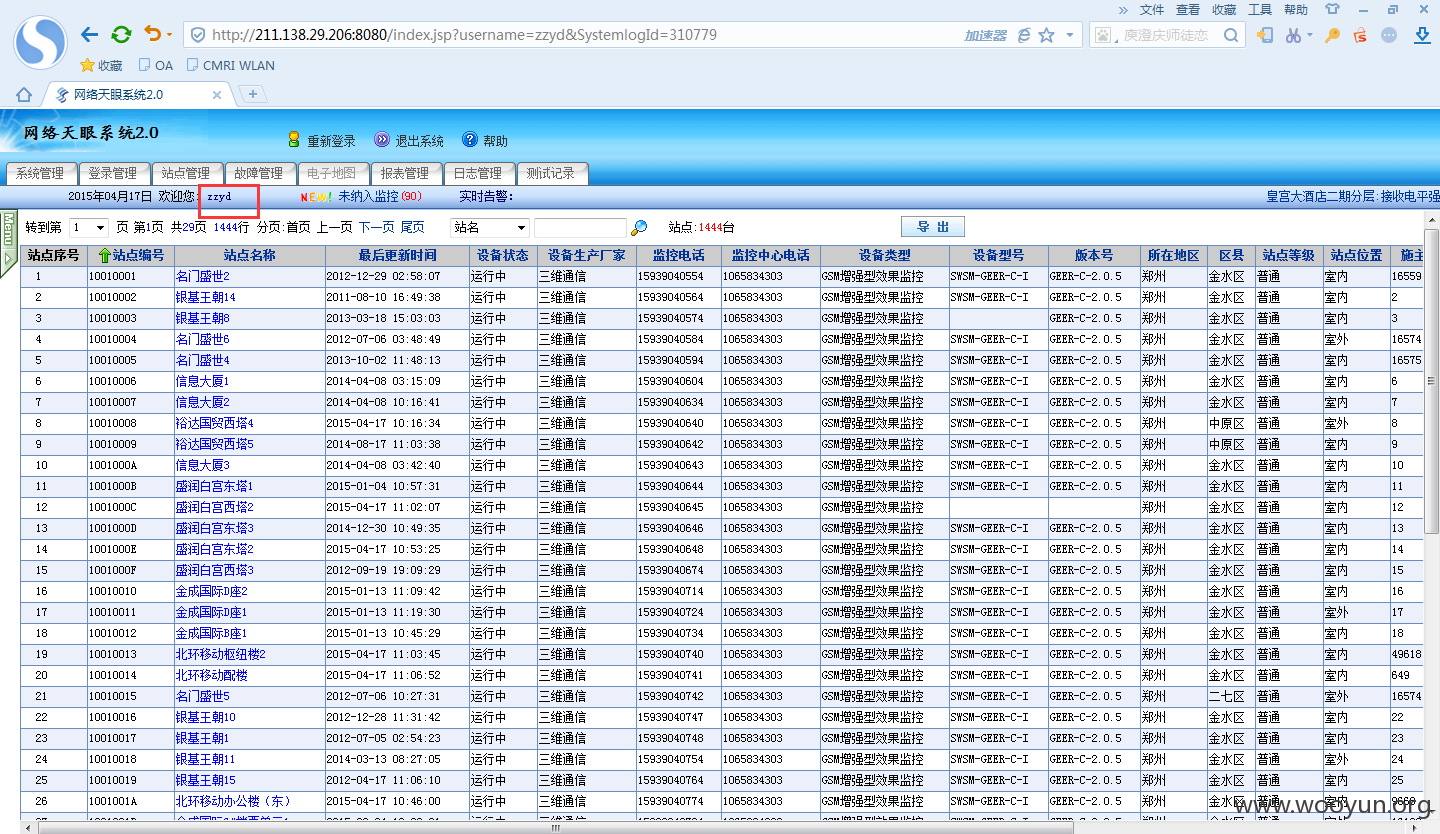The width and height of the screenshot is (1440, 834).
Task: Click the orange shopping bag icon
Action: click(1360, 35)
